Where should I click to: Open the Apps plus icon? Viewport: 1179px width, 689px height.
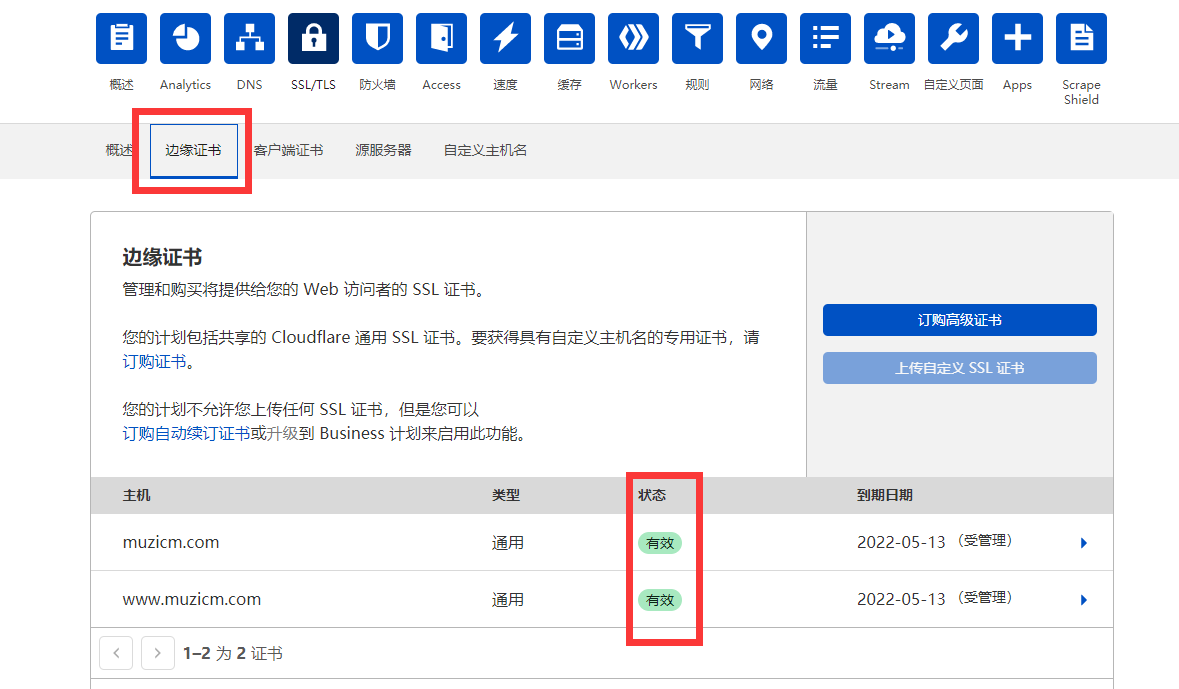[1017, 38]
